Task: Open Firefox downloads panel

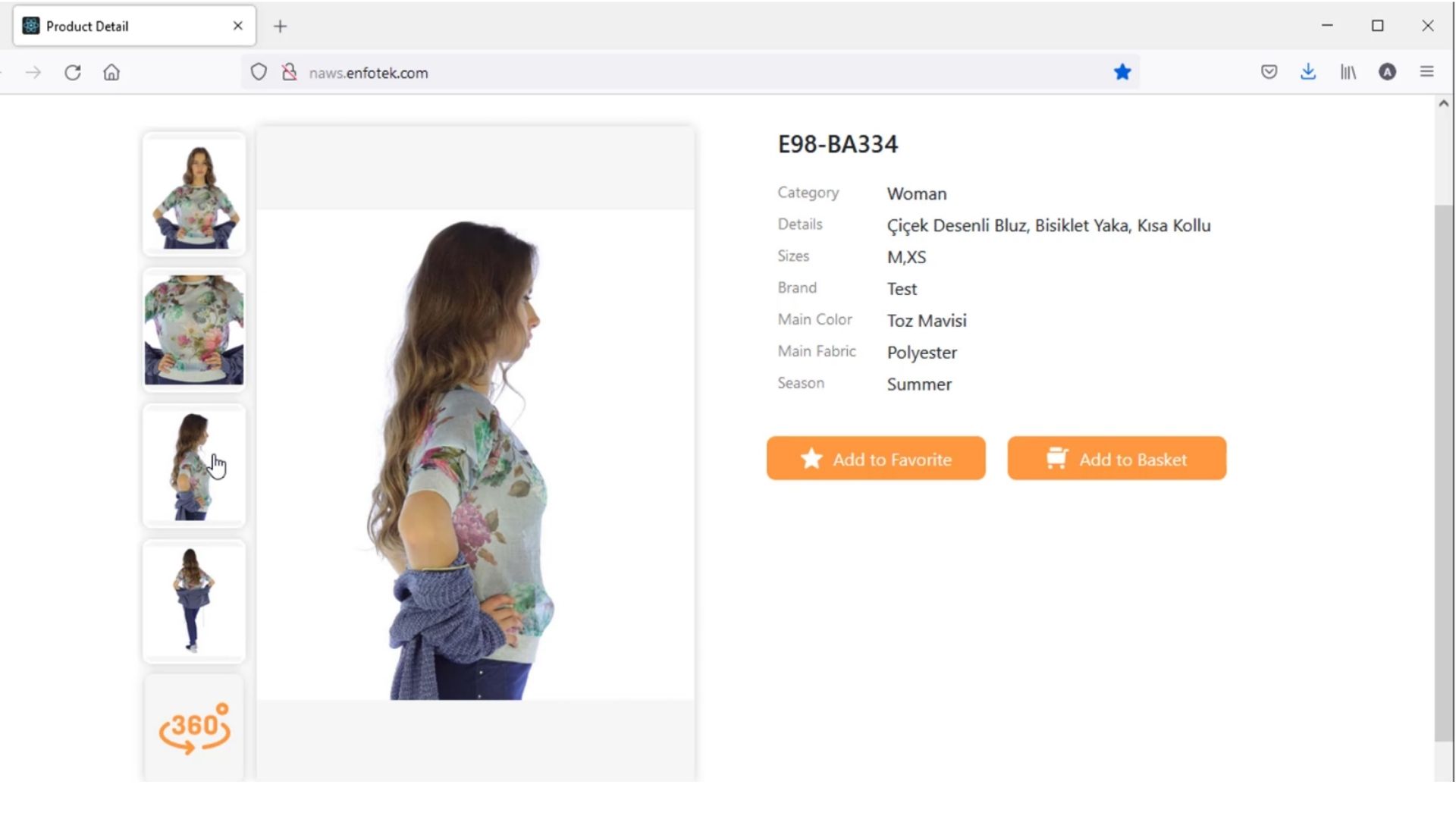Action: 1308,72
